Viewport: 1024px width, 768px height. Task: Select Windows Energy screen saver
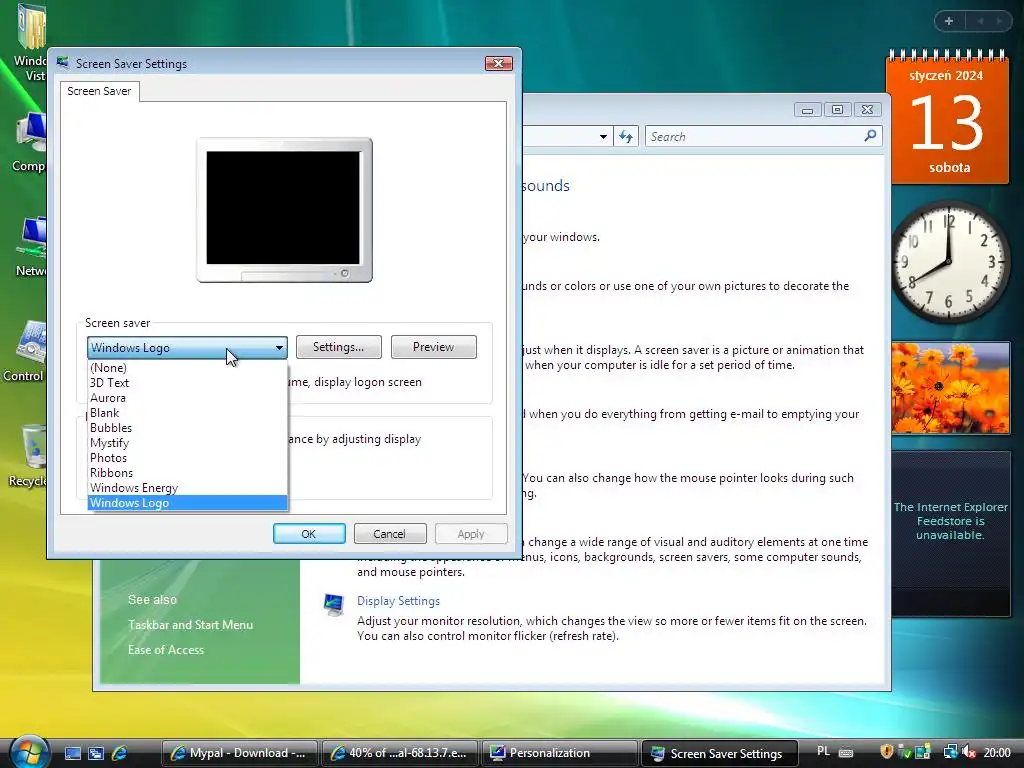pyautogui.click(x=187, y=488)
